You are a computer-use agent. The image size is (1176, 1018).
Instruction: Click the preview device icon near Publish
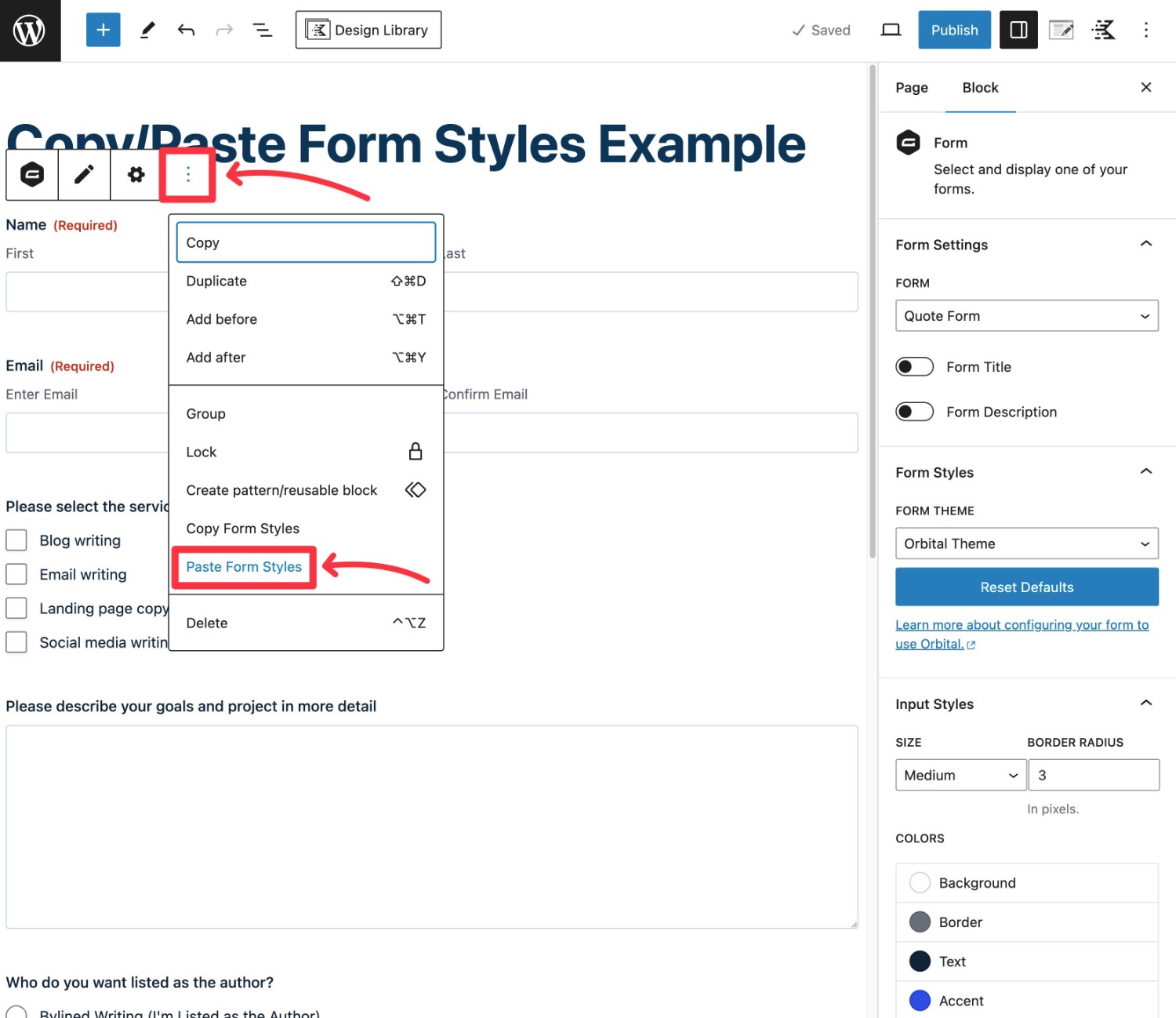click(x=891, y=29)
